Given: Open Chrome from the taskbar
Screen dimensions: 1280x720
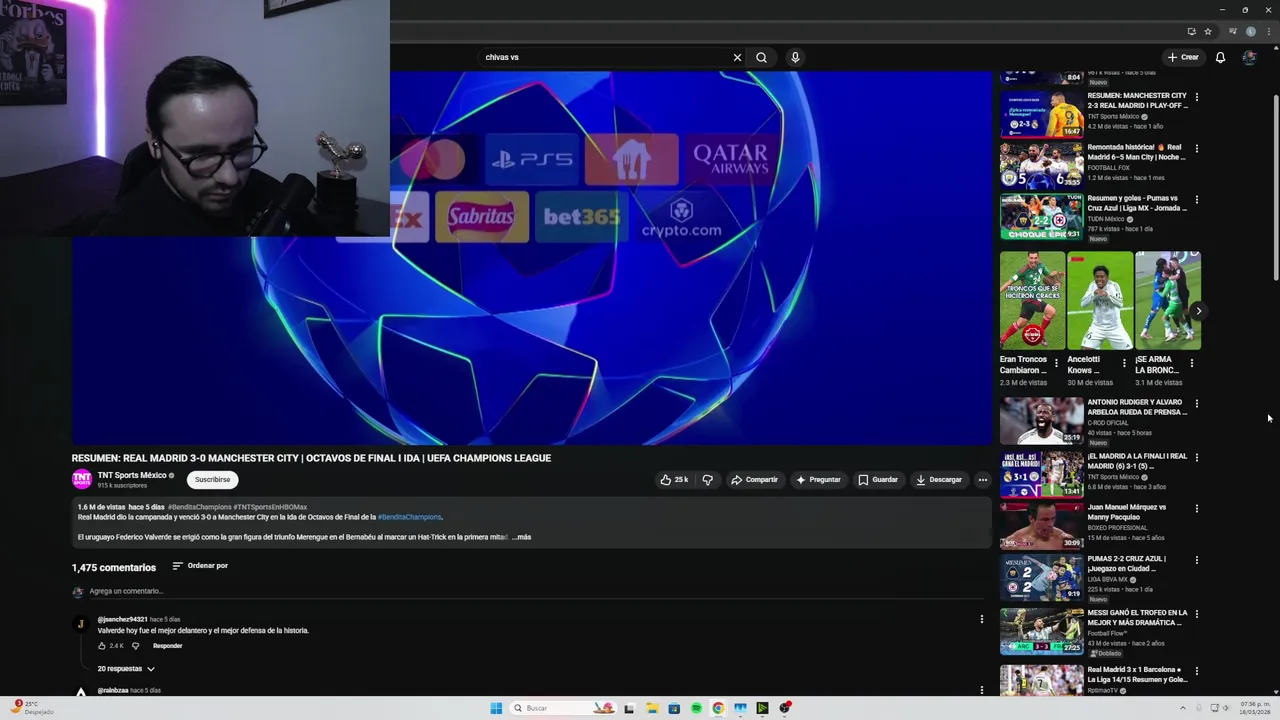Looking at the screenshot, I should (x=718, y=708).
